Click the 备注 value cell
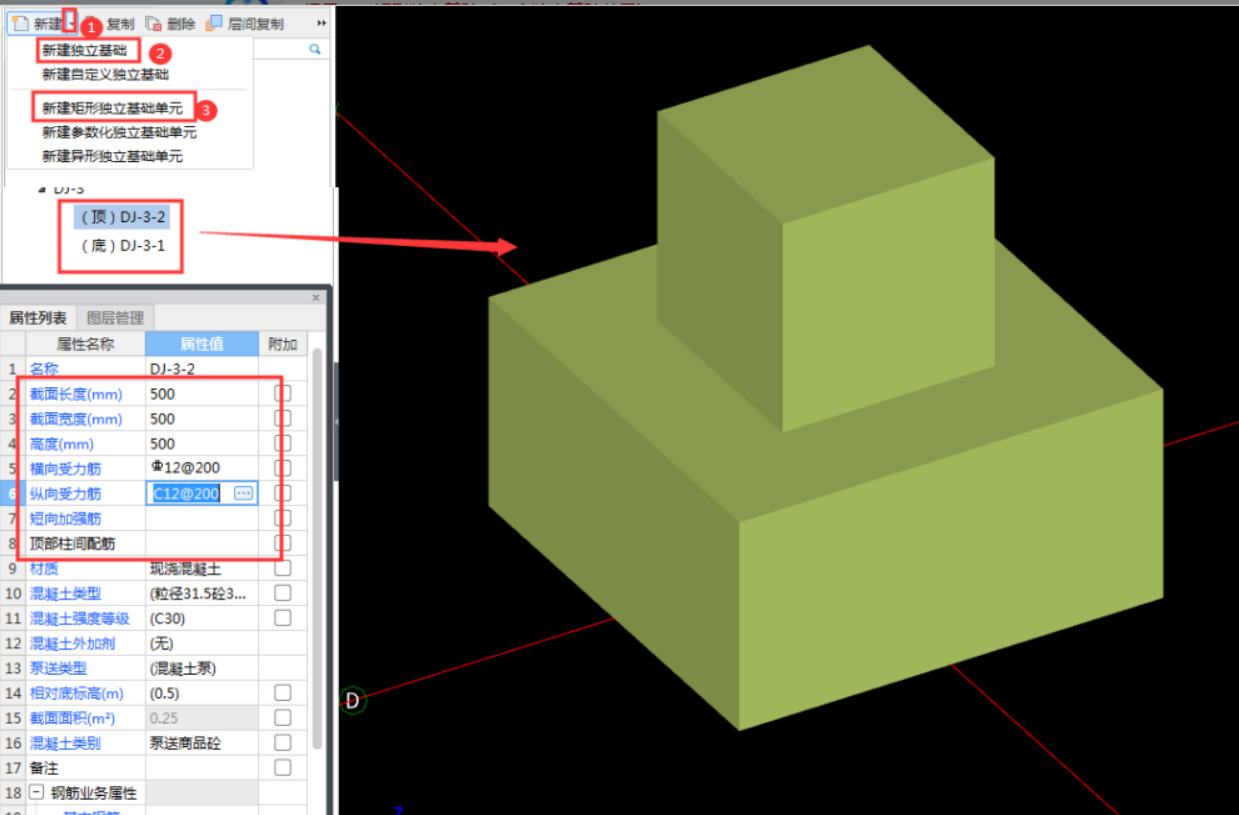 coord(202,768)
